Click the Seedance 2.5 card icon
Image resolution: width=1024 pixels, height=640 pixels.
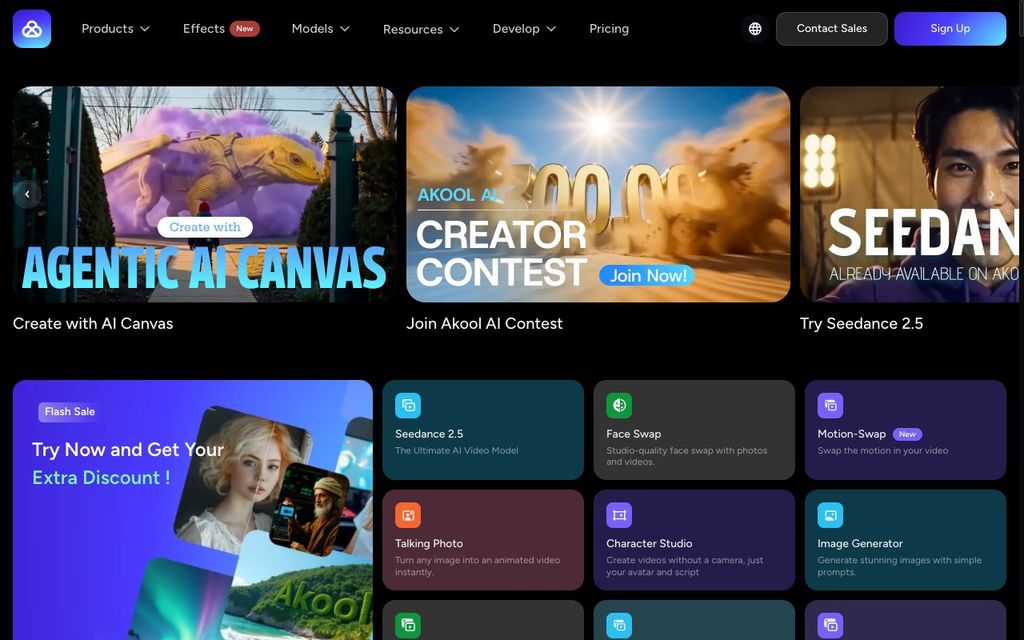coord(408,406)
